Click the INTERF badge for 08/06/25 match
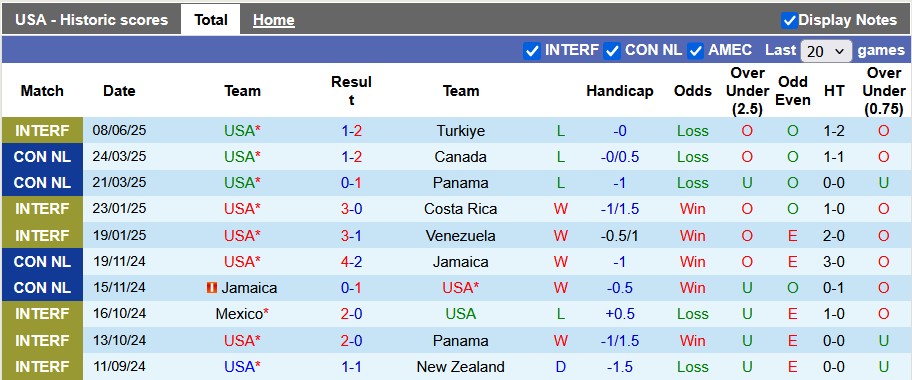This screenshot has height=380, width=912. [42, 131]
